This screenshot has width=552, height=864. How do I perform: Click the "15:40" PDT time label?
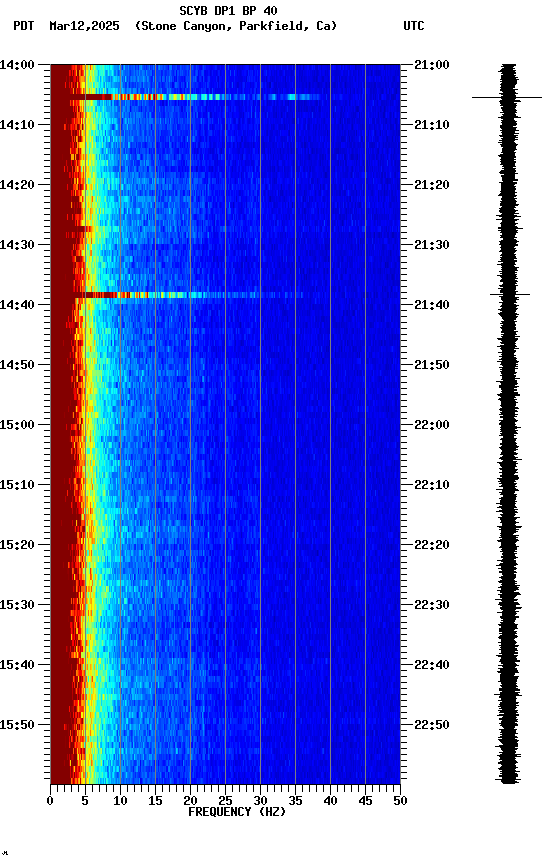click(x=17, y=665)
